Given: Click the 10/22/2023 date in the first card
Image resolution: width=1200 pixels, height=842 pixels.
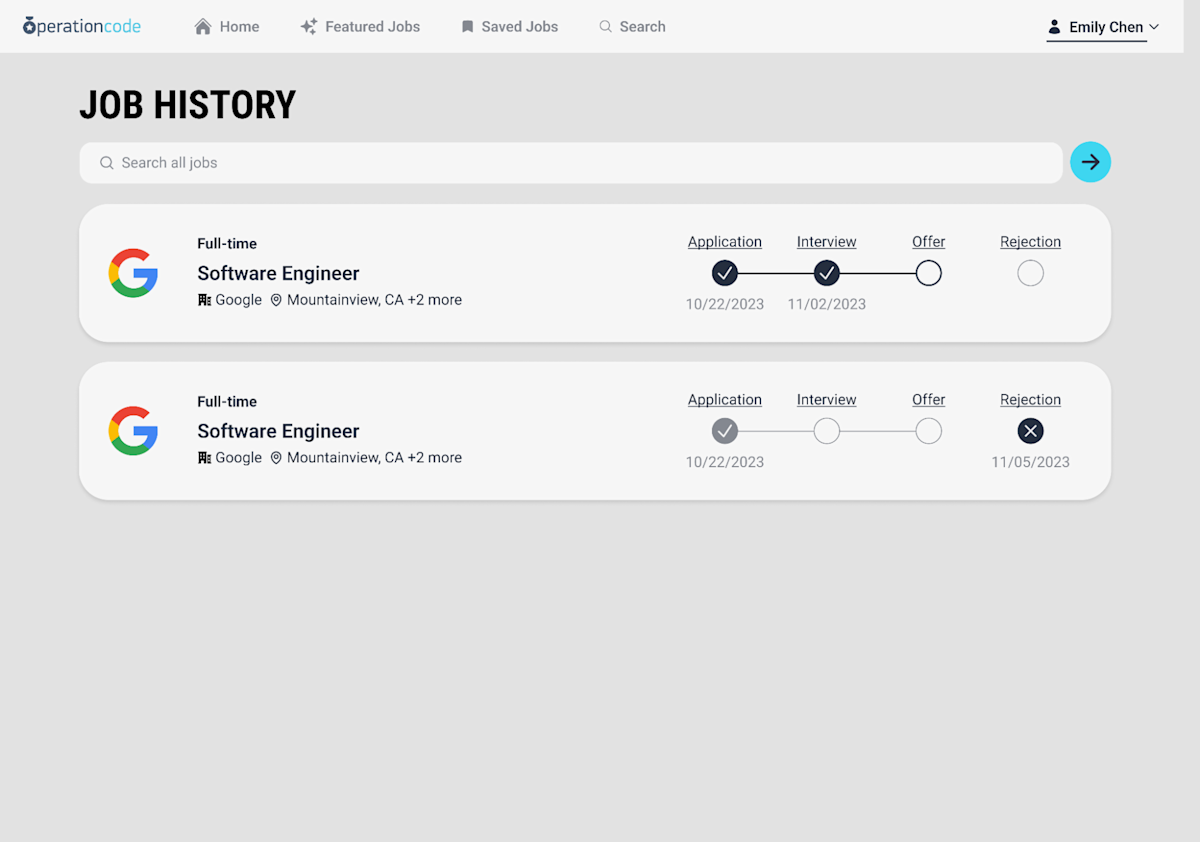Looking at the screenshot, I should coord(725,304).
